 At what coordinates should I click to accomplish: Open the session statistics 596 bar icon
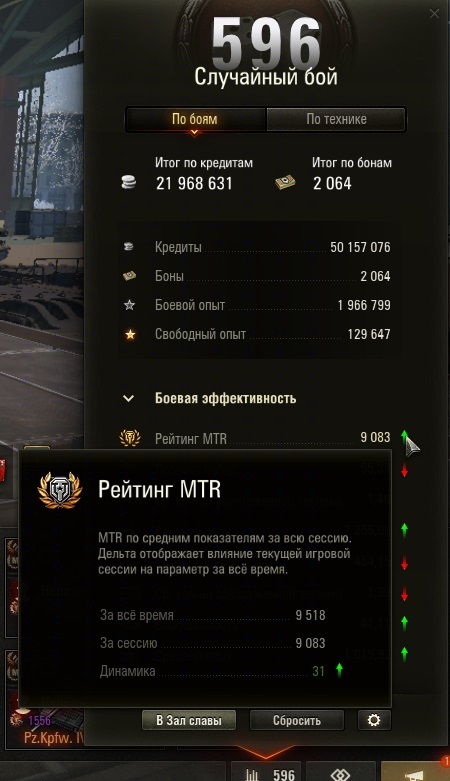(x=266, y=773)
